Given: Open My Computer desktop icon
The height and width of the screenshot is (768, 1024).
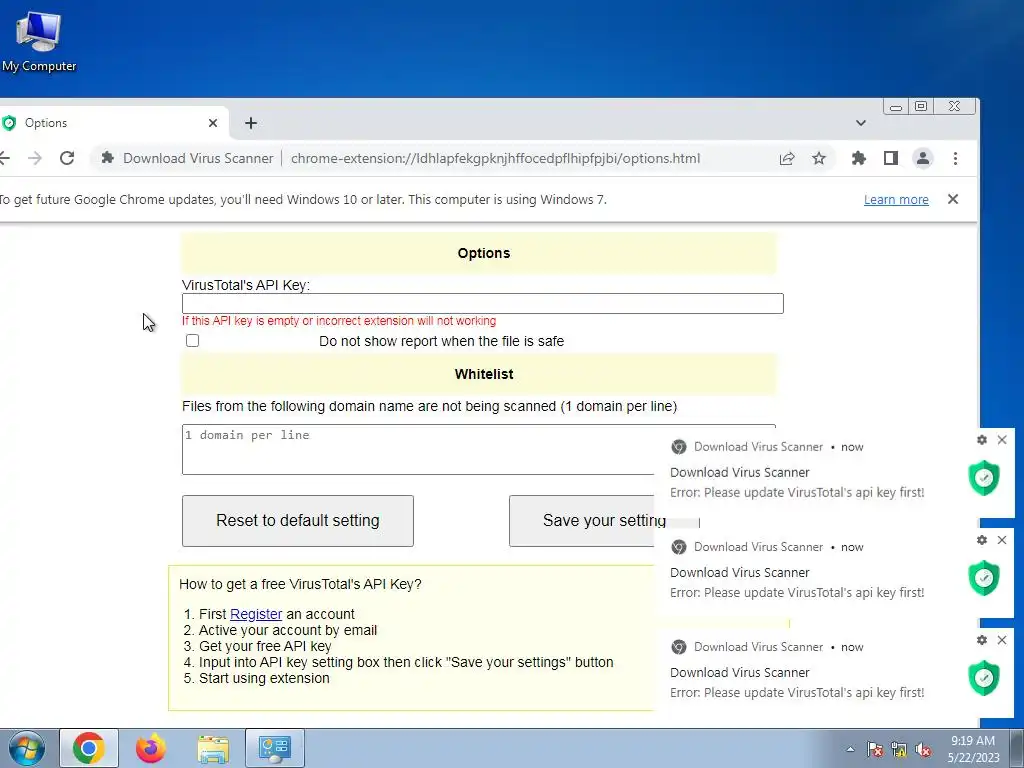Looking at the screenshot, I should coord(39,42).
